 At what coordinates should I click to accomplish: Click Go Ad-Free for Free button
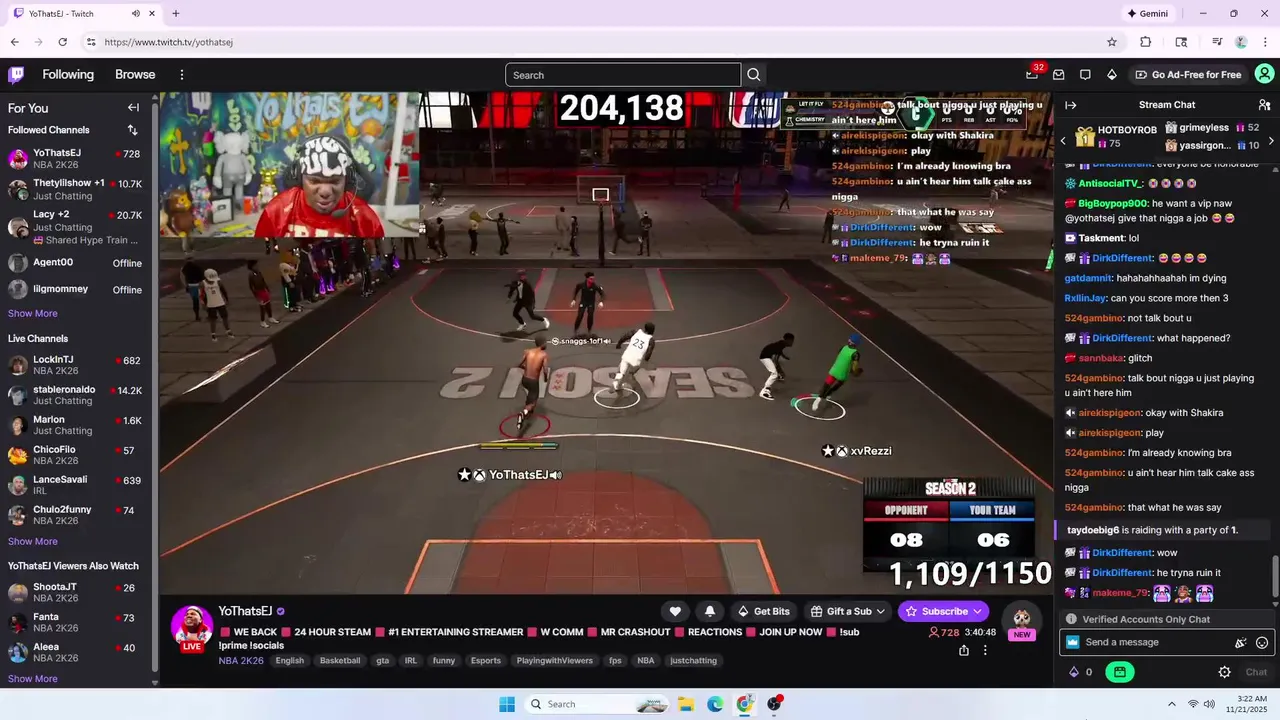(1188, 75)
